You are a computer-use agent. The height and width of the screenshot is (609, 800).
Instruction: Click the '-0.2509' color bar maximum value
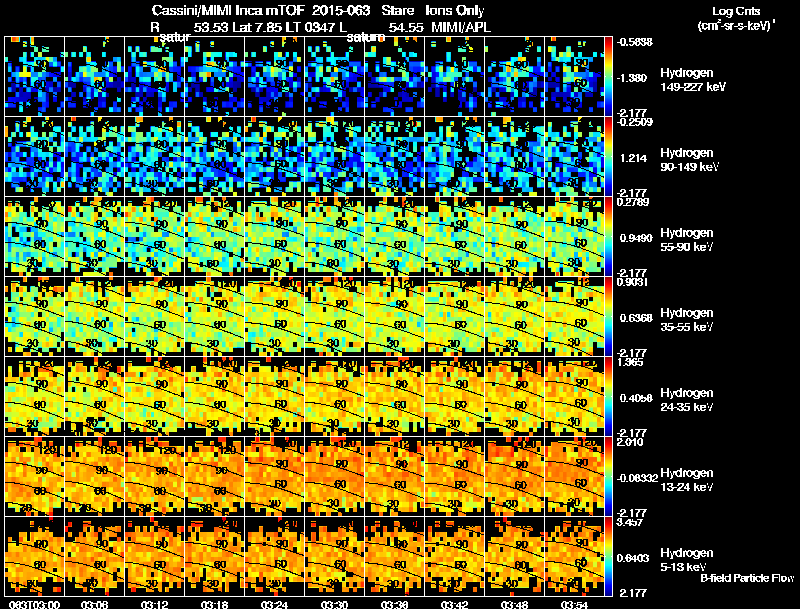point(635,122)
